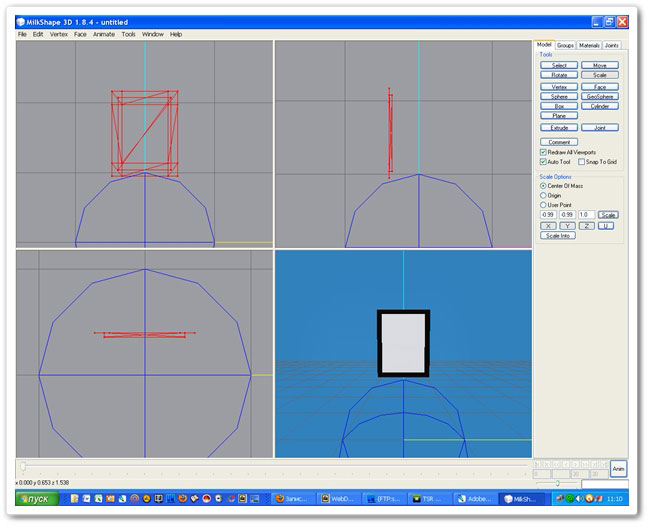Screen dimensions: 650x527
Task: Click the animation timeline slider
Action: [23, 465]
